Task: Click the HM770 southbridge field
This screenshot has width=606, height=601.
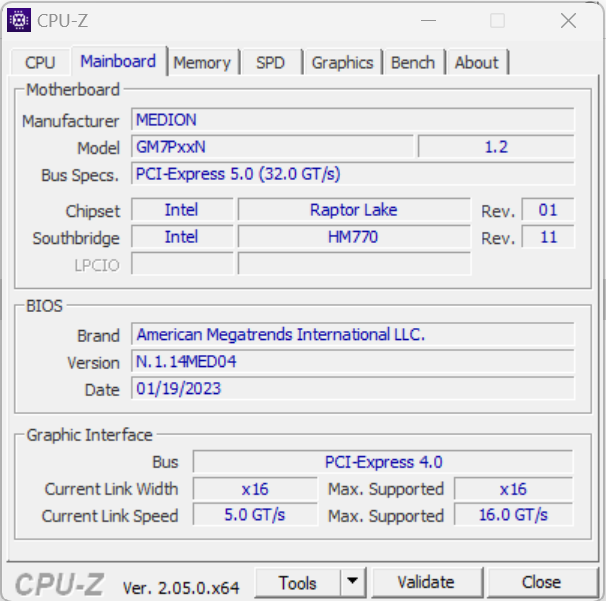Action: pyautogui.click(x=354, y=237)
